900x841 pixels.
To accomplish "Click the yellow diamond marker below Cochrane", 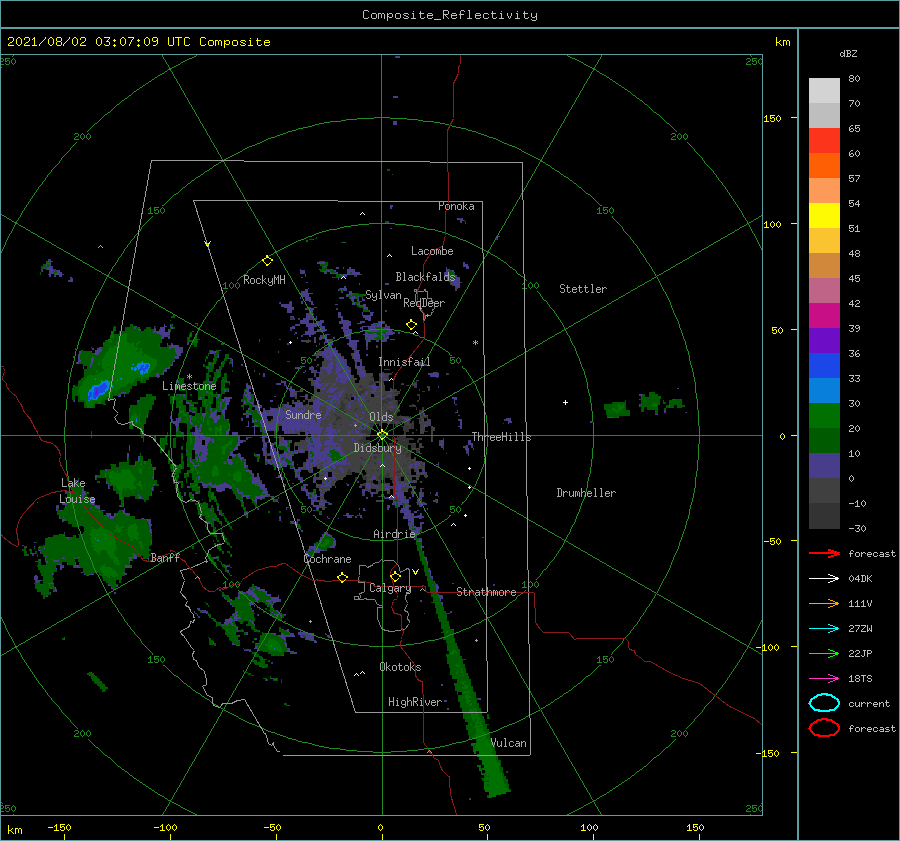I will click(342, 577).
